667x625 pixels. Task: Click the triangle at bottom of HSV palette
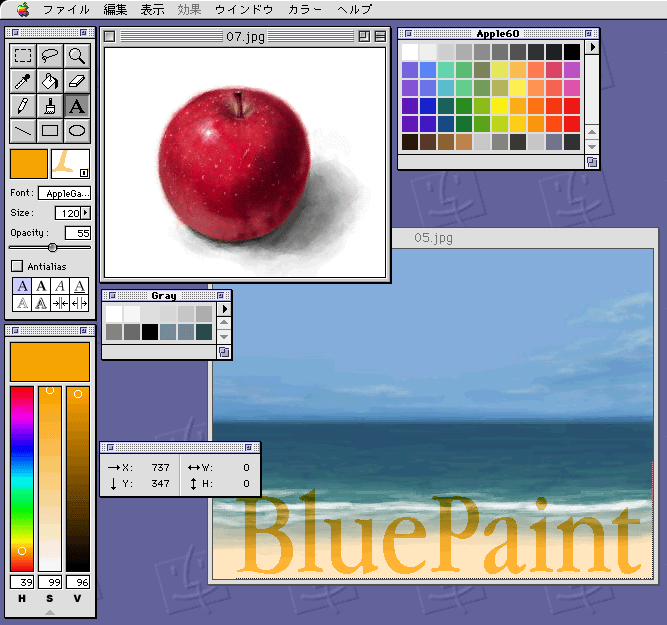pyautogui.click(x=50, y=612)
